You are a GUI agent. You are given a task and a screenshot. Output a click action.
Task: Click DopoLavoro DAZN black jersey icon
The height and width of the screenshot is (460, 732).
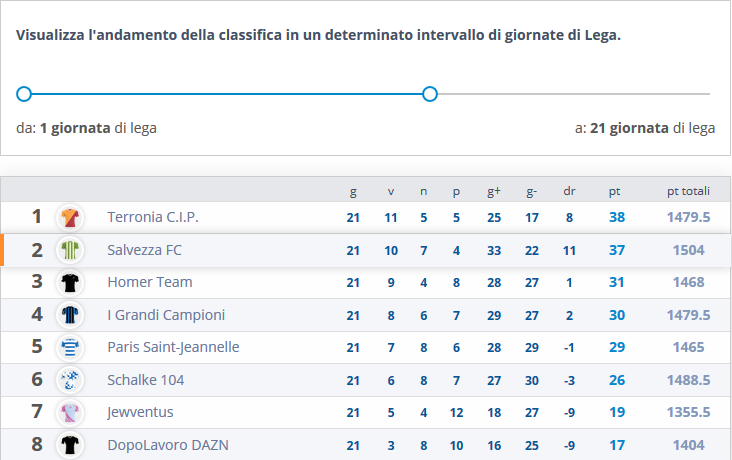70,445
